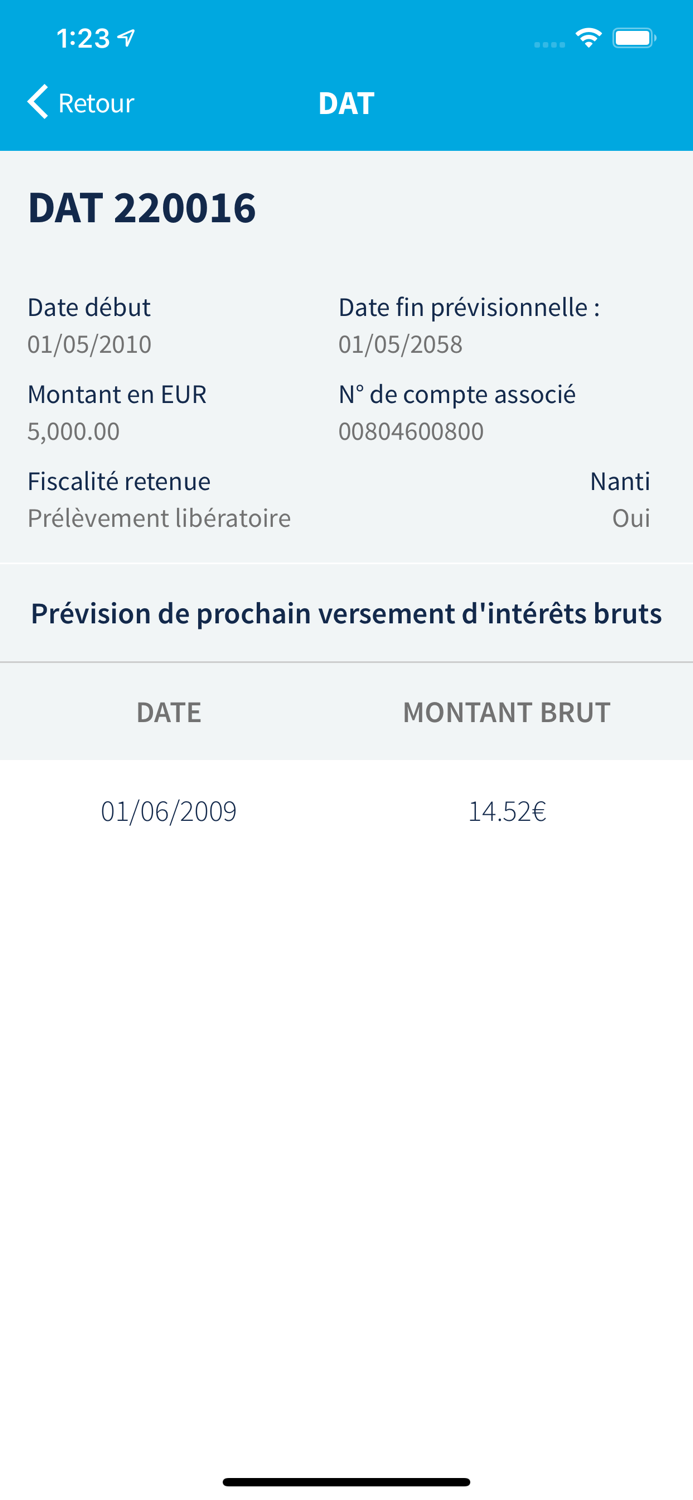Select the Fiscalité retenue Prélèvement libératoire entry
This screenshot has height=1500, width=693.
[x=158, y=518]
